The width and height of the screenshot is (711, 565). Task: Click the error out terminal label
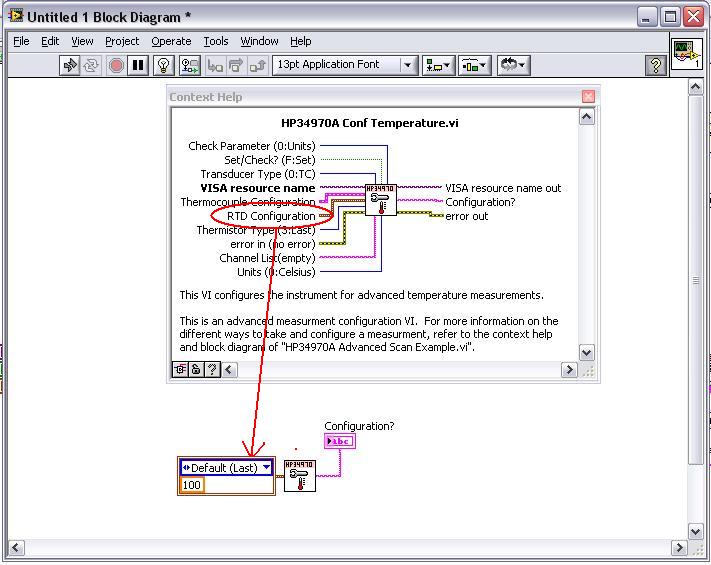click(467, 216)
